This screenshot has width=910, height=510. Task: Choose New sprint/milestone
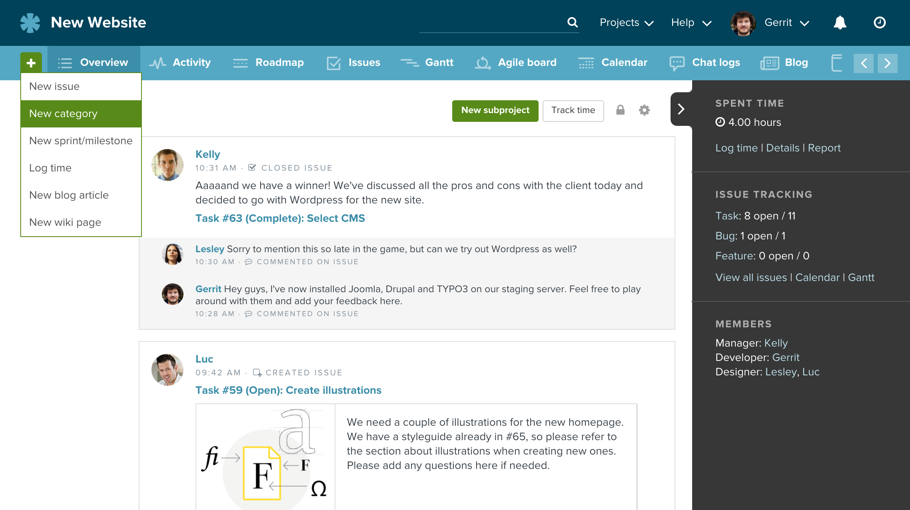(x=81, y=141)
